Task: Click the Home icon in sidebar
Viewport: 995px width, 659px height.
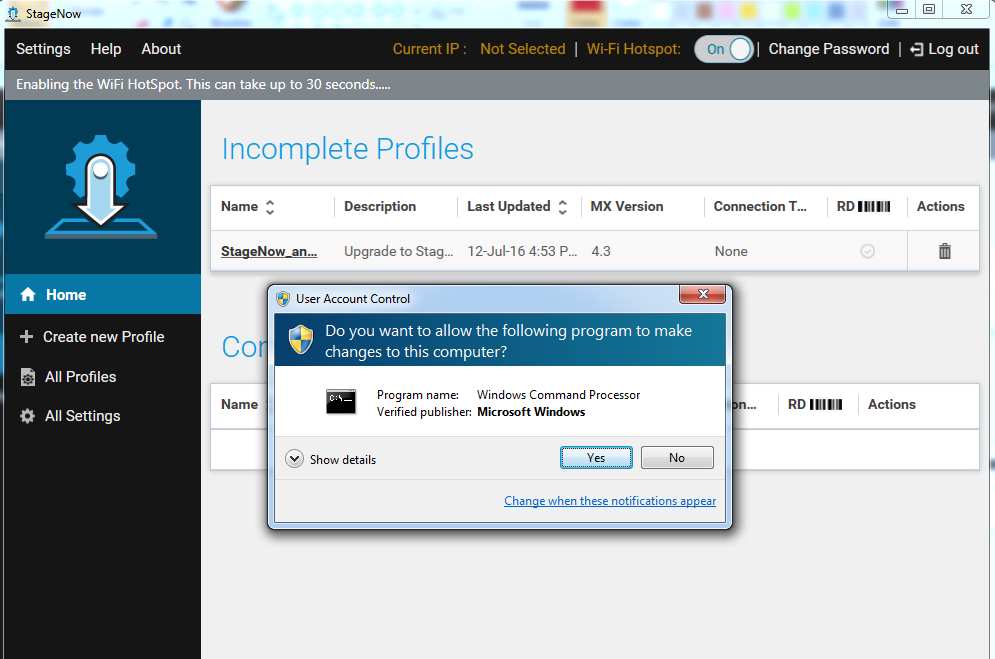Action: [x=28, y=295]
